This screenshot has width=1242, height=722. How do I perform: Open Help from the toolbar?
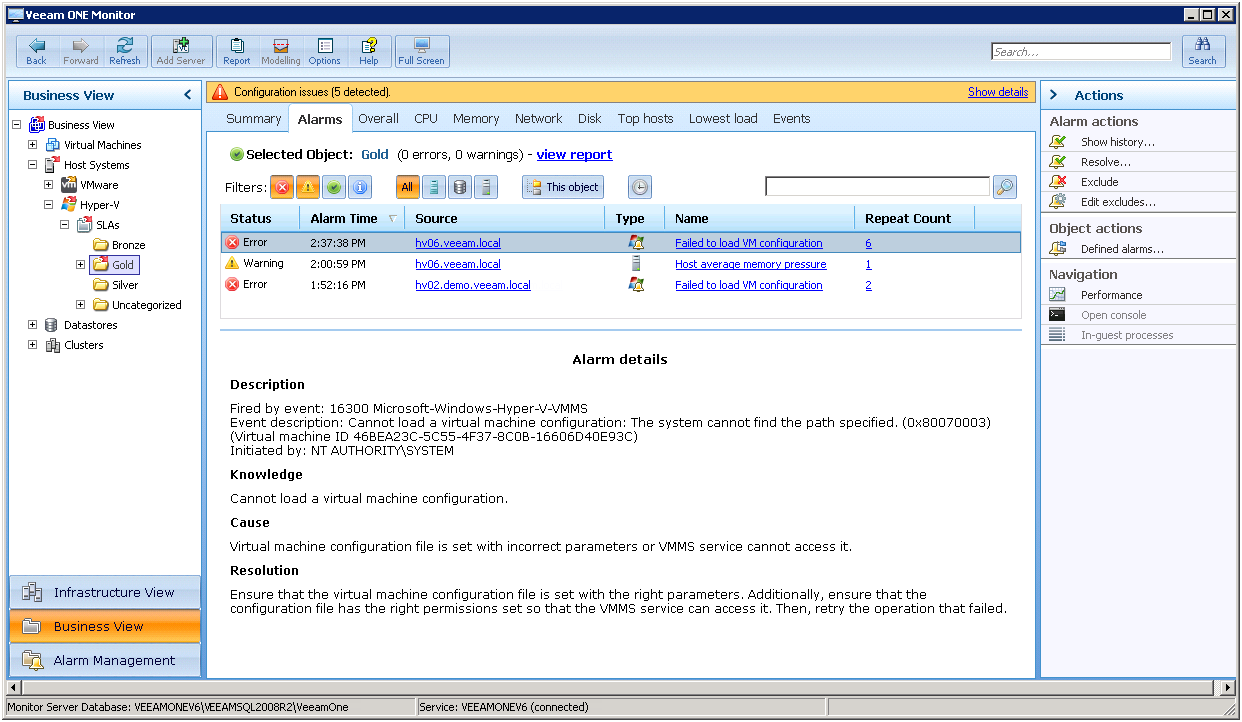tap(369, 52)
